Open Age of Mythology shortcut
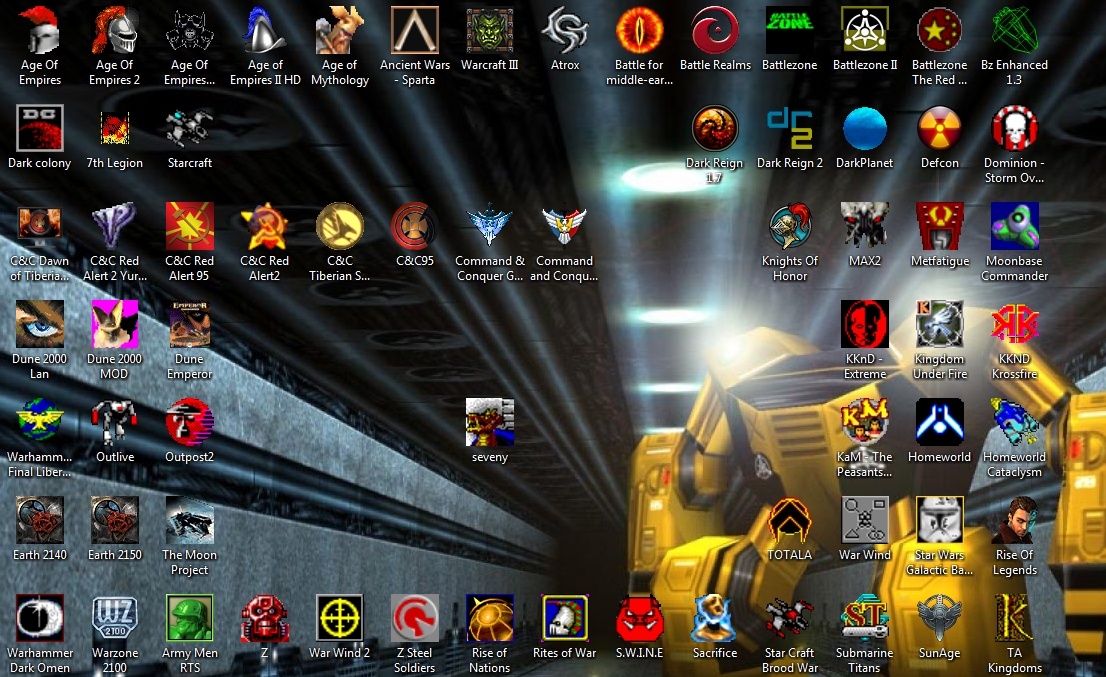This screenshot has width=1106, height=677. [x=339, y=31]
